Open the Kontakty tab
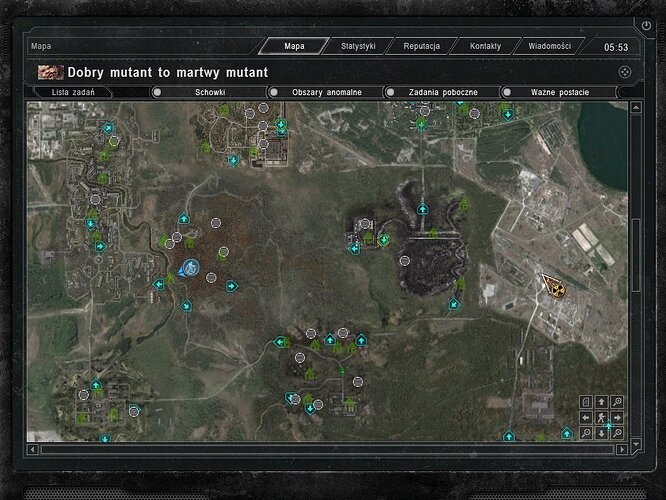666x500 pixels. pyautogui.click(x=485, y=46)
